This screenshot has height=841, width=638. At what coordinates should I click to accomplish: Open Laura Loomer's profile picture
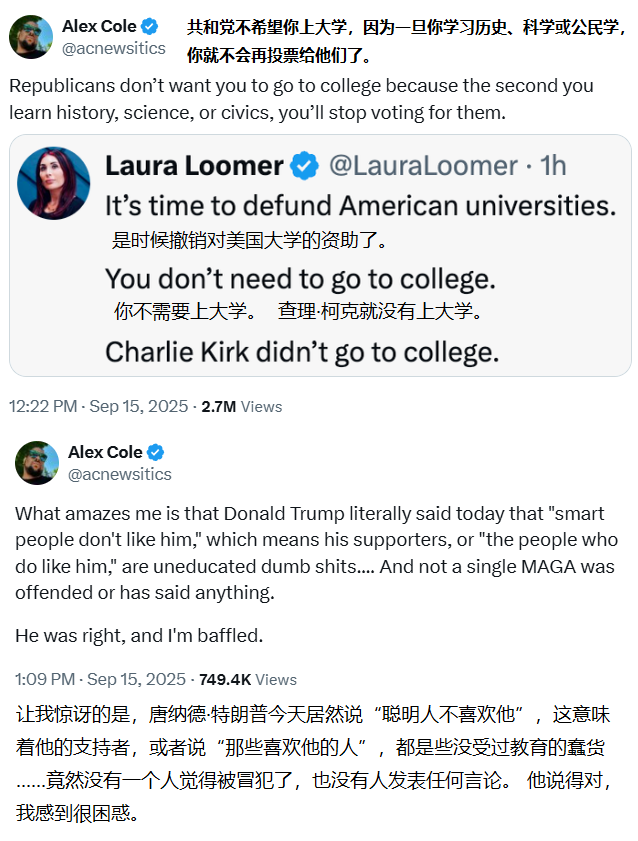coord(54,183)
